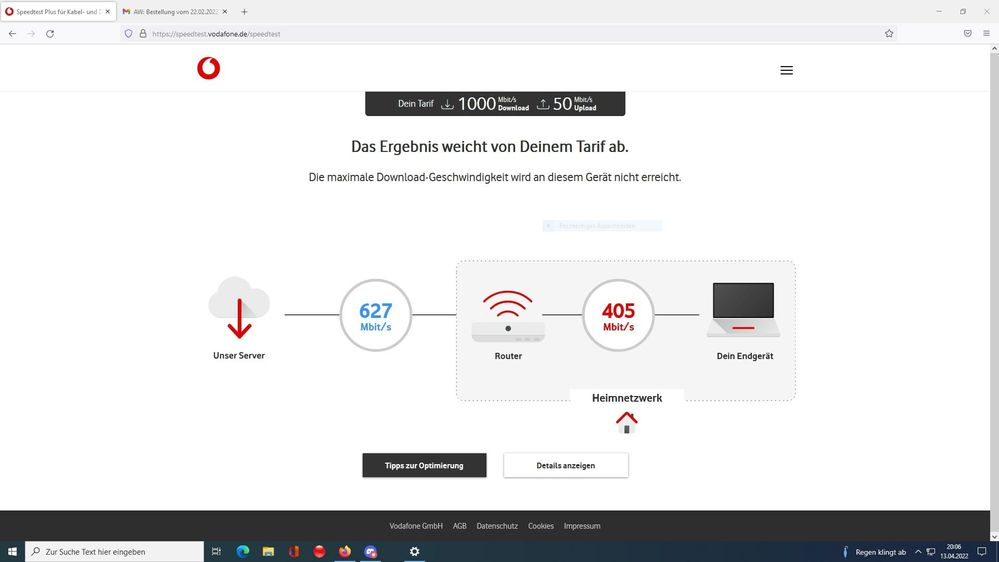The width and height of the screenshot is (999, 562).
Task: Open Firefox application menu
Action: tap(986, 34)
